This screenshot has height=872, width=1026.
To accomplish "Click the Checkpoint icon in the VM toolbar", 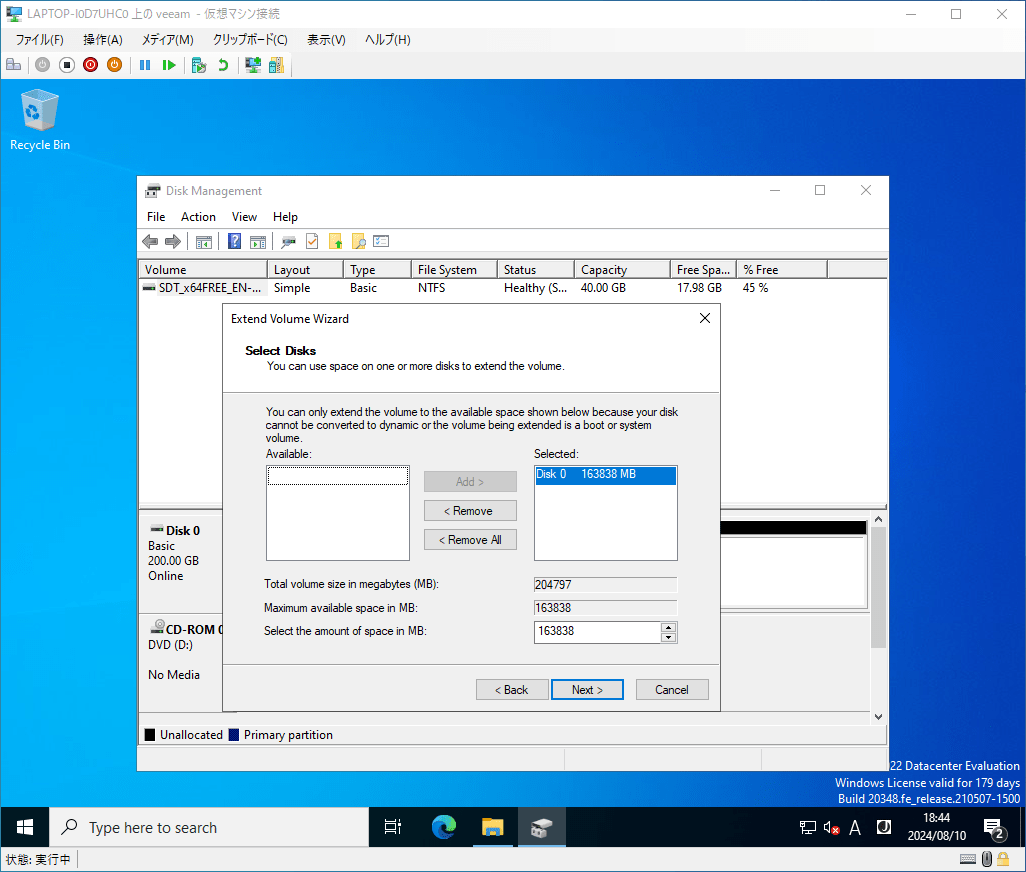I will [199, 65].
